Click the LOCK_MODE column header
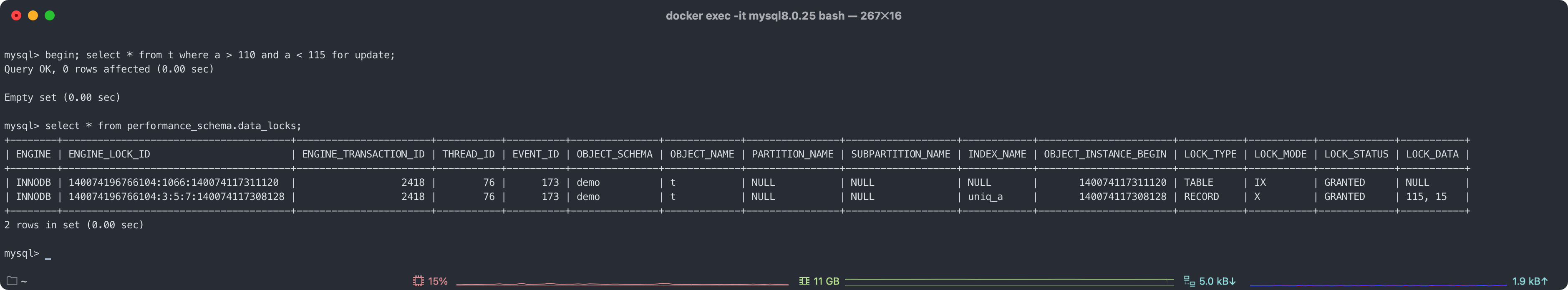This screenshot has height=290, width=1568. pos(1280,155)
